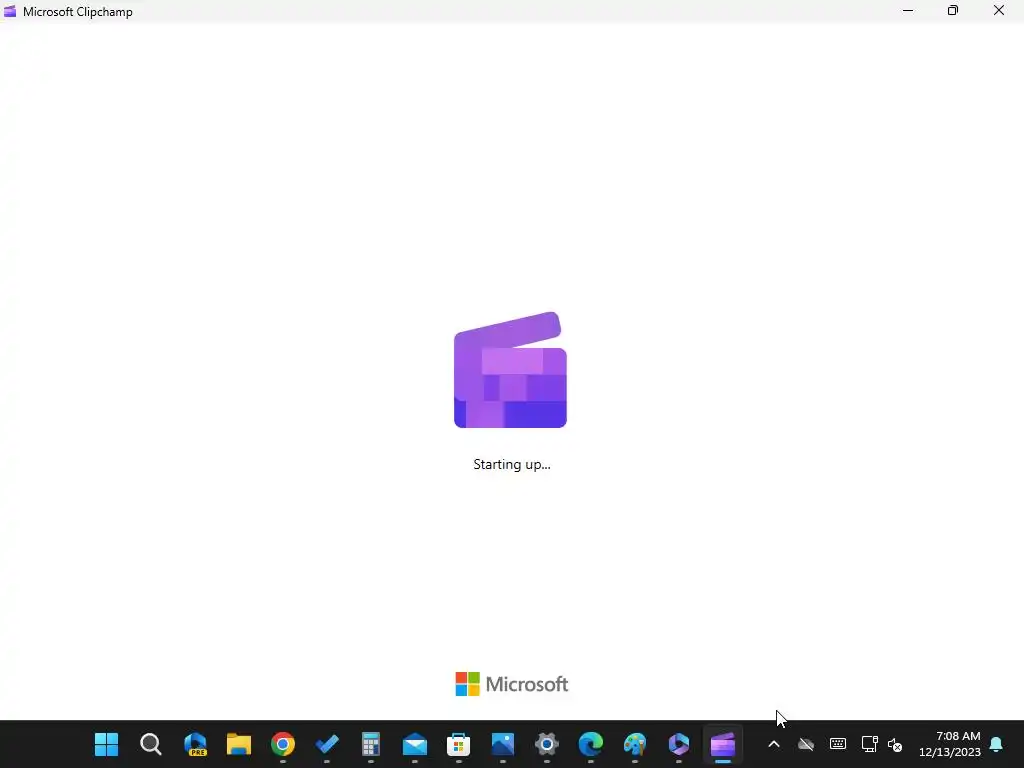Open the touch keyboard tray icon
The height and width of the screenshot is (768, 1024).
coord(838,744)
